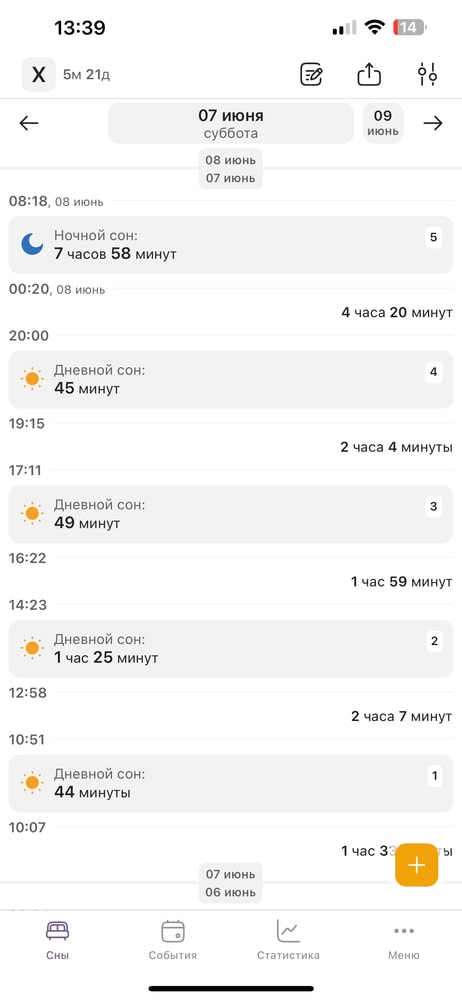This screenshot has height=1000, width=462.
Task: Open date picker for 07 июня суббота
Action: (x=230, y=123)
